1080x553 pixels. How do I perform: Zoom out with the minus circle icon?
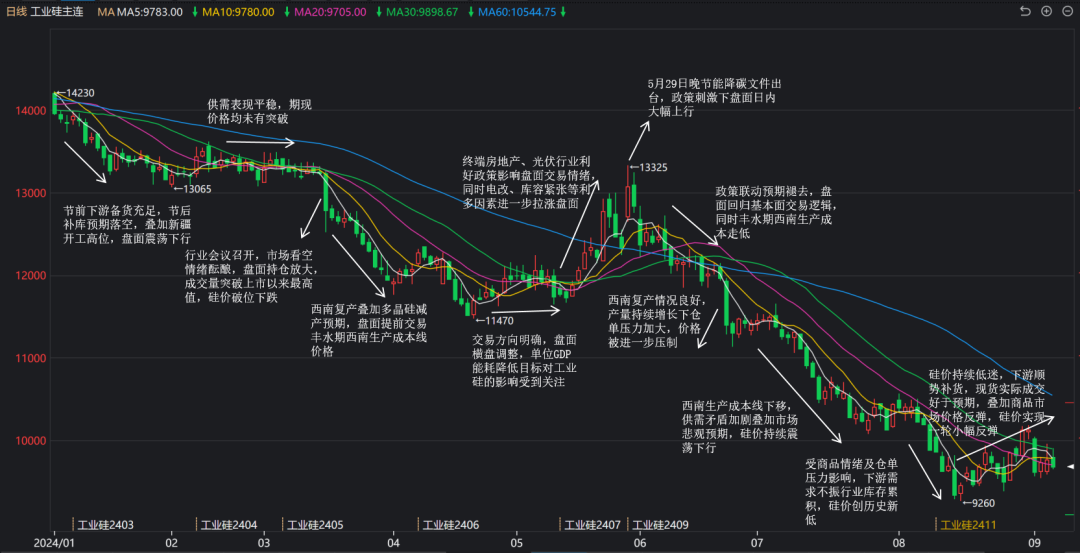click(1066, 12)
